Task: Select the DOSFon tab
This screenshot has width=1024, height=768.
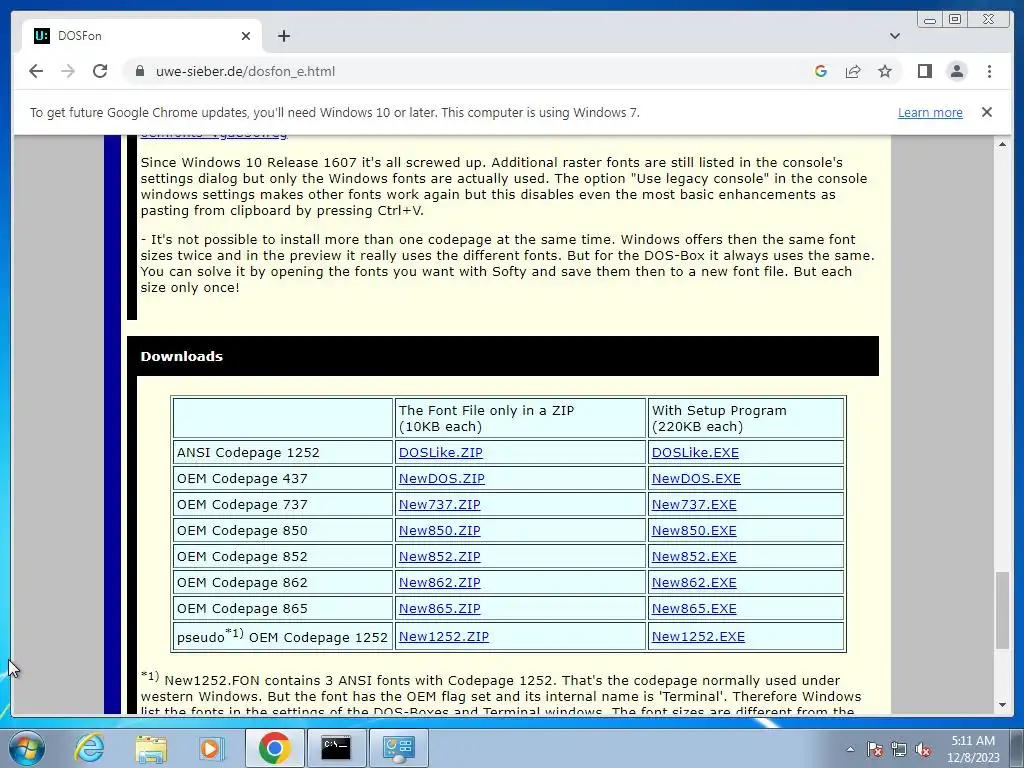Action: pos(142,36)
